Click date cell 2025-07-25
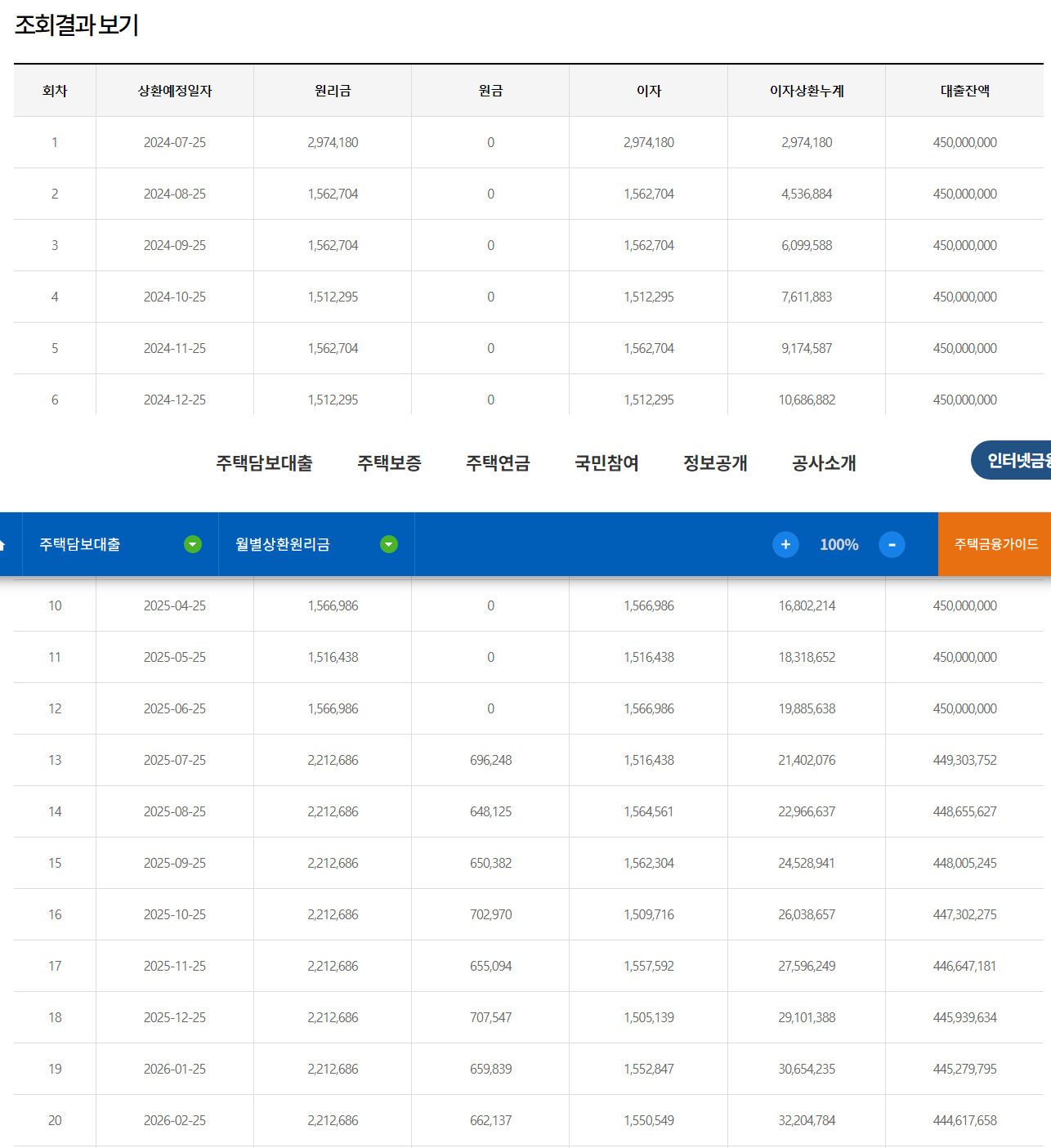The image size is (1051, 1148). pos(175,760)
